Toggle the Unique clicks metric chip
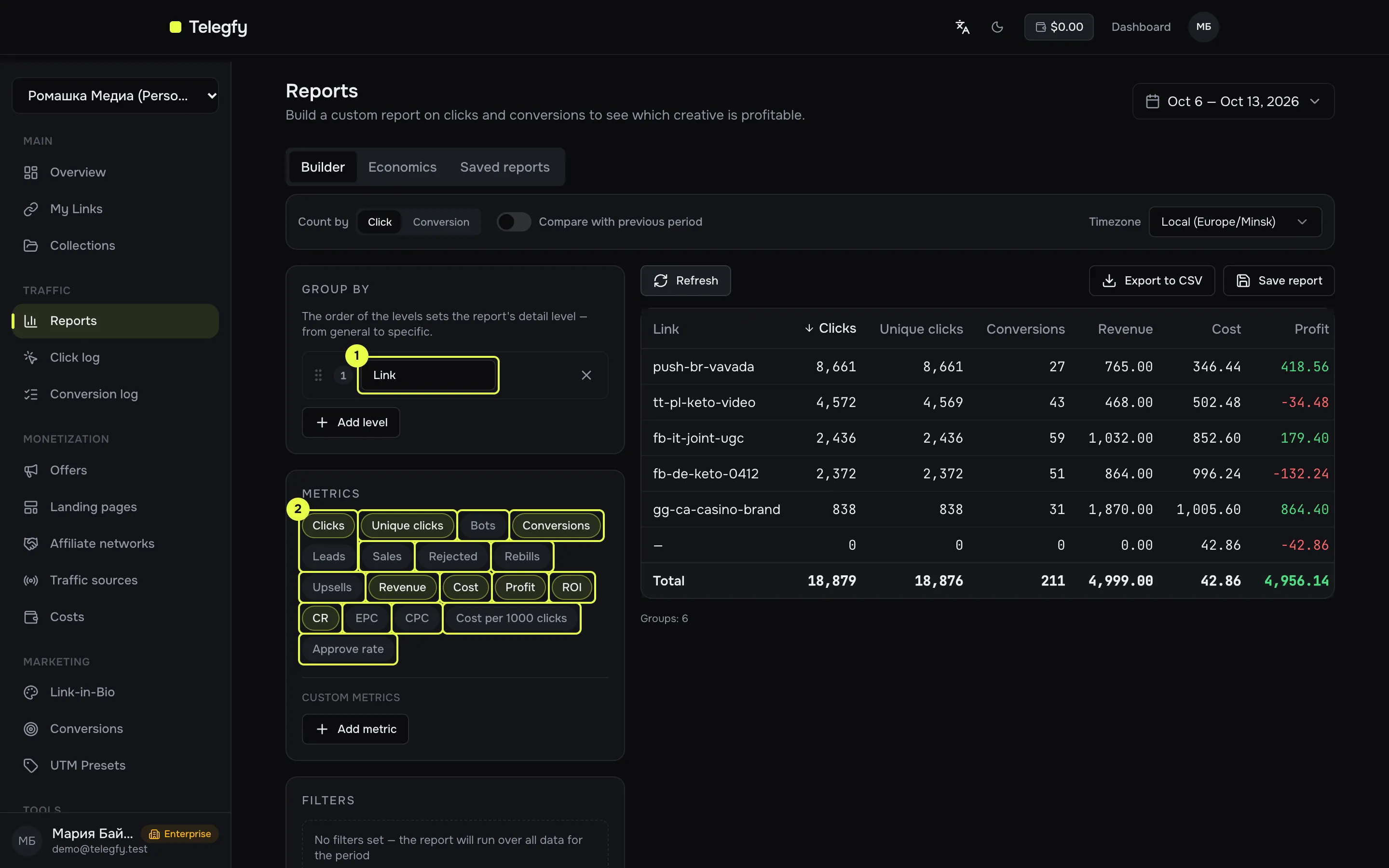This screenshot has width=1389, height=868. pos(407,526)
